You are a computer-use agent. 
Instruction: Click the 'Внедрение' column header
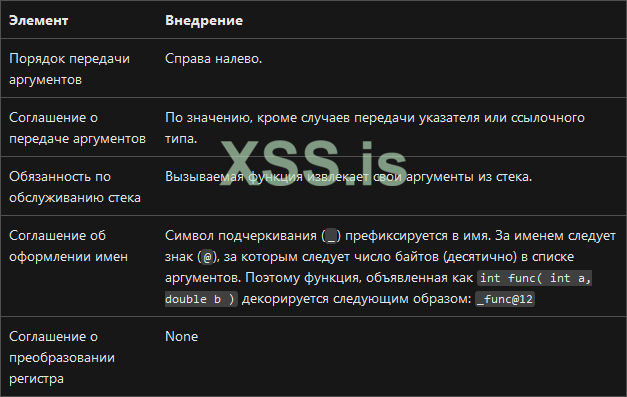[x=204, y=20]
